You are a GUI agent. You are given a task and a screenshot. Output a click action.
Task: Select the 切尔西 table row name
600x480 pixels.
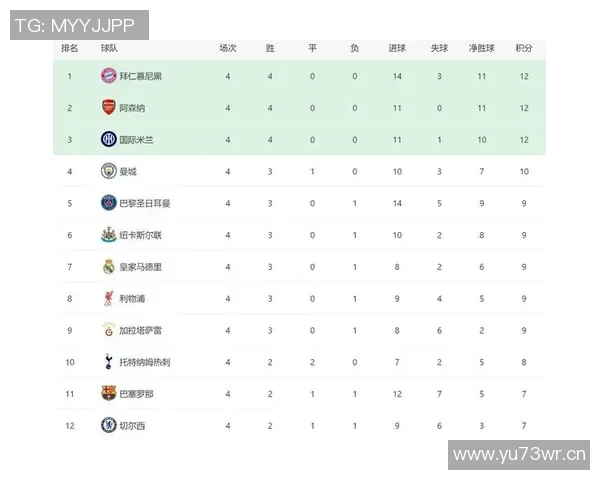pyautogui.click(x=131, y=426)
